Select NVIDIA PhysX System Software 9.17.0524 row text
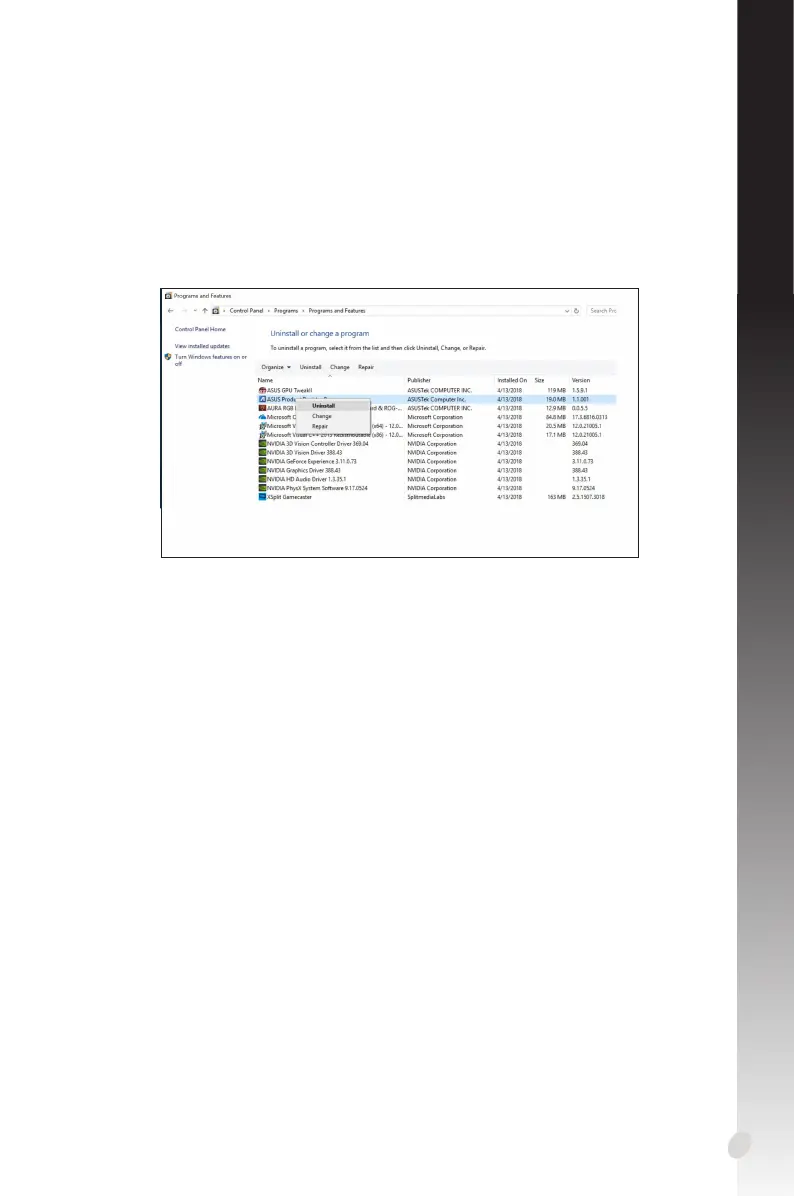 pyautogui.click(x=317, y=488)
